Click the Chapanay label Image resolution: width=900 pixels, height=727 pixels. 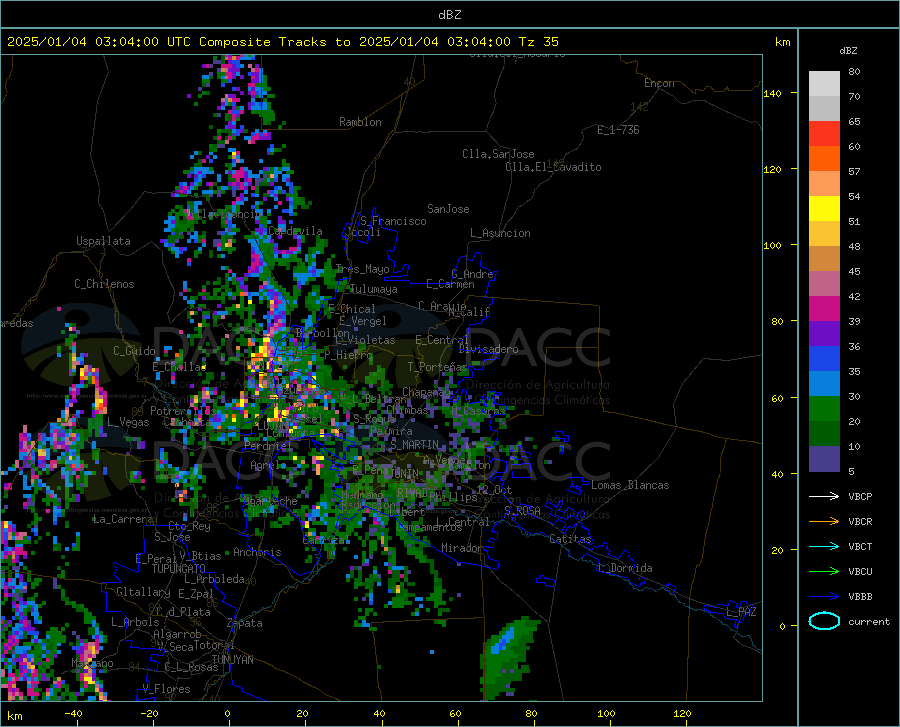pos(426,391)
